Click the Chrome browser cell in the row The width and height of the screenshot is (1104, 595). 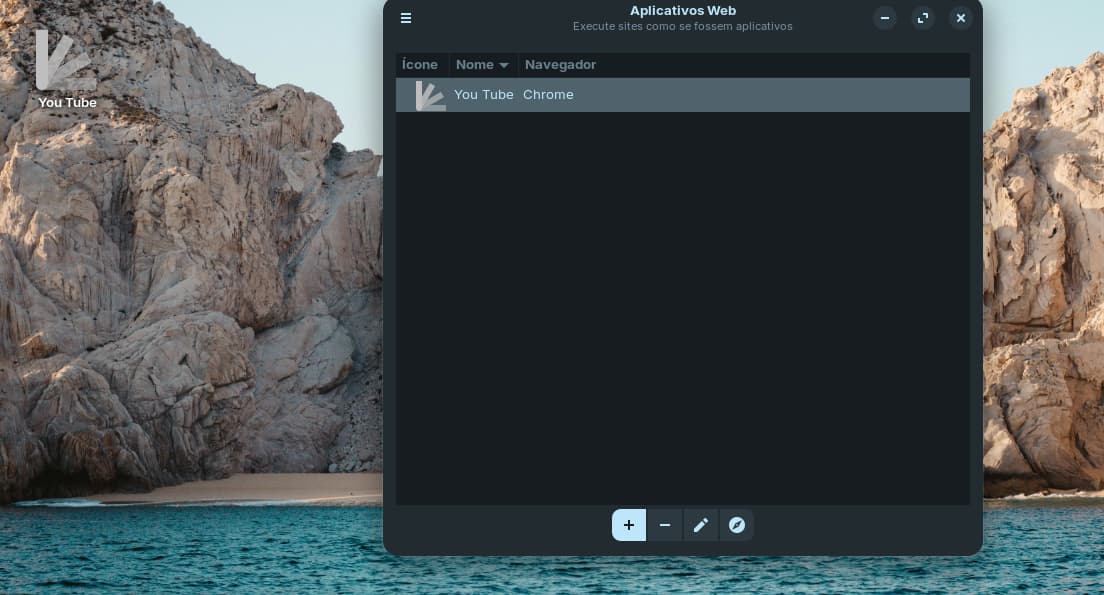[x=548, y=95]
